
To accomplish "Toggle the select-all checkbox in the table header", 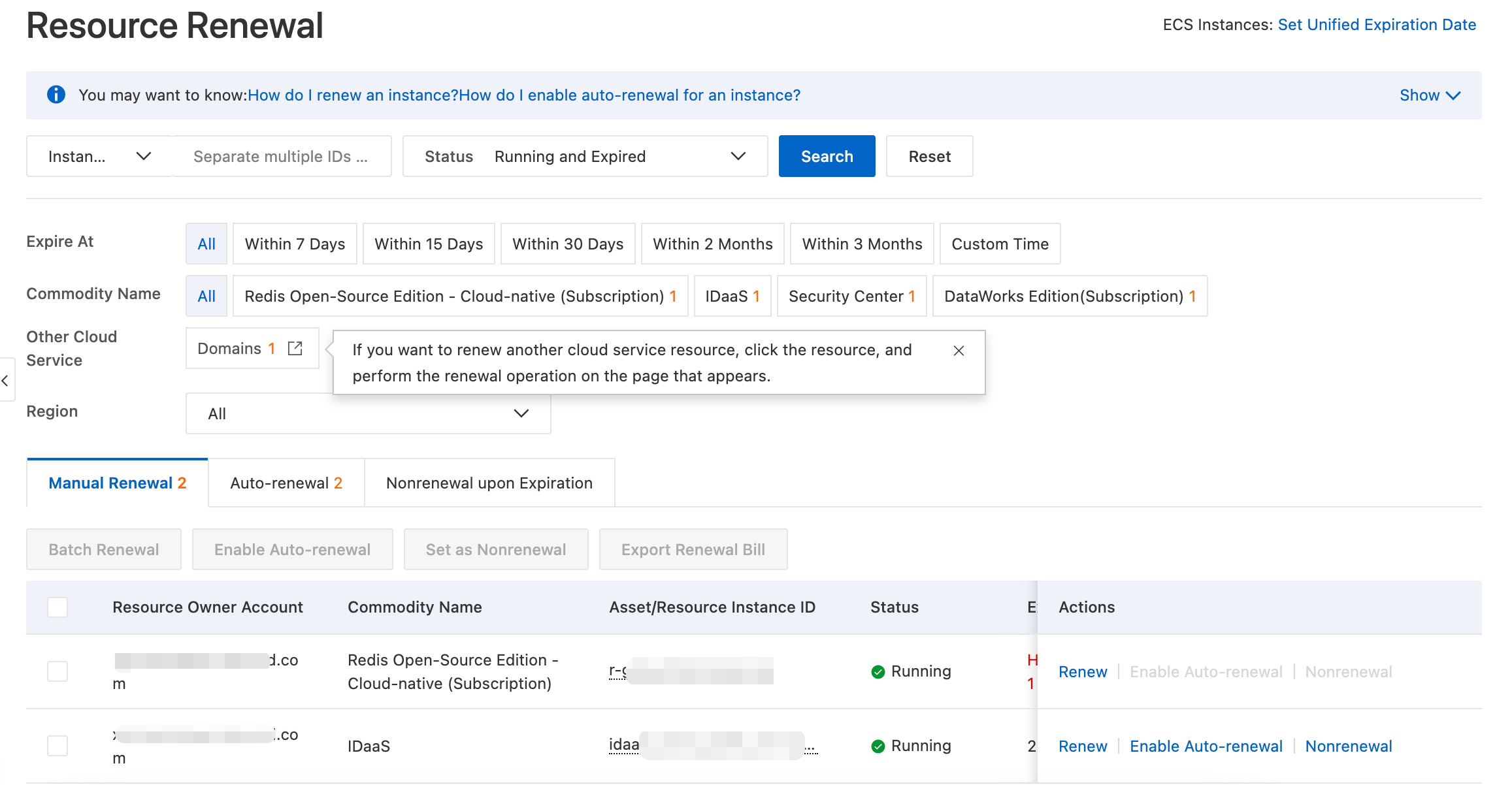I will (58, 607).
